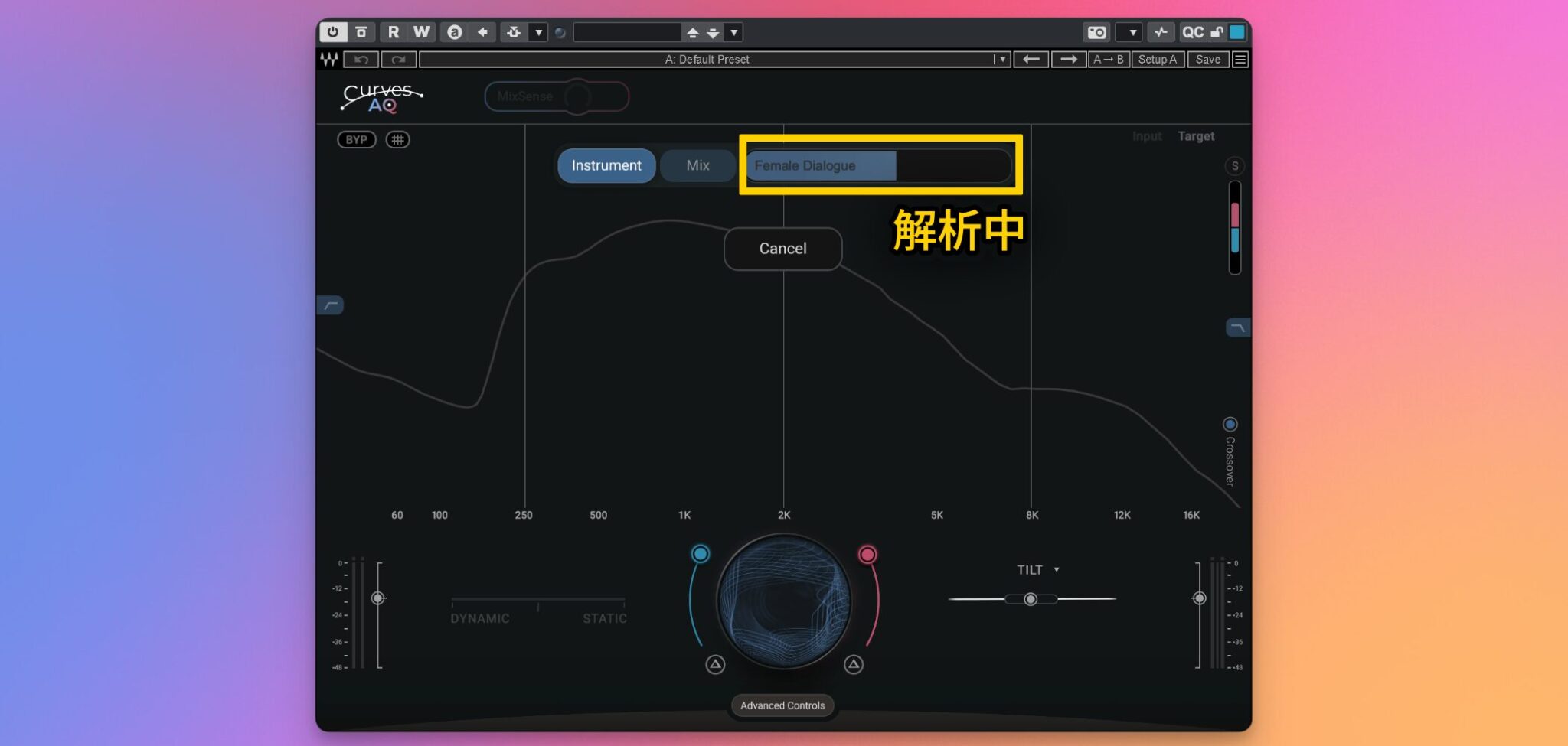Image resolution: width=1568 pixels, height=746 pixels.
Task: Enable the S solo toggle on the right
Action: click(1235, 166)
